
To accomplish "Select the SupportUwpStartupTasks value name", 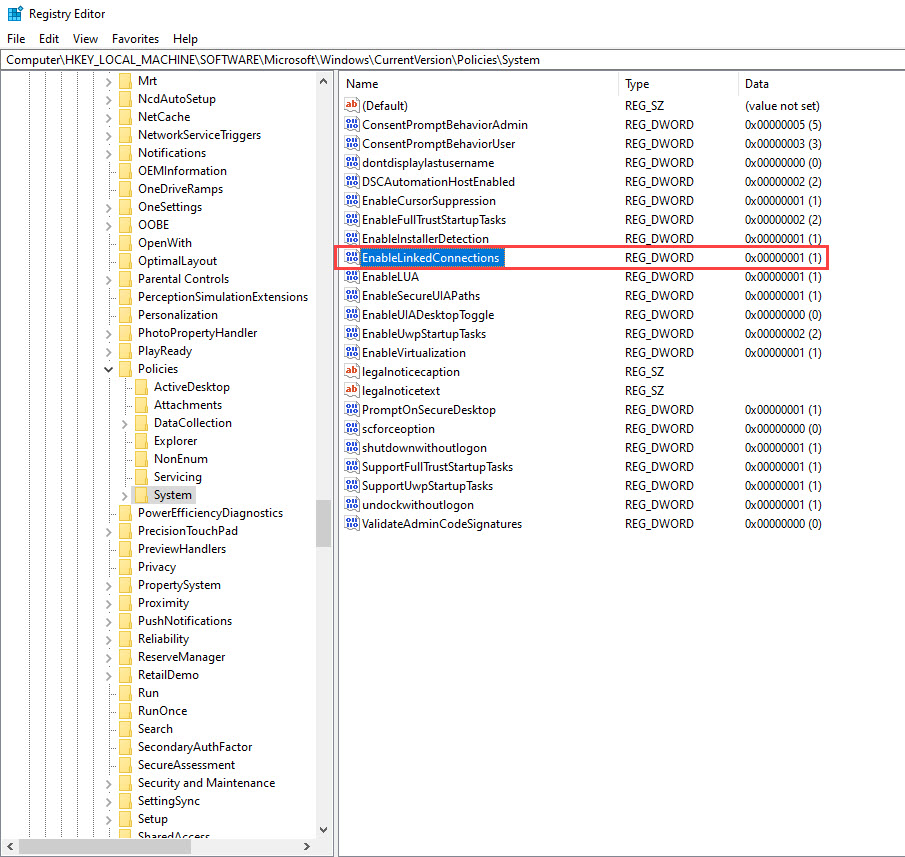I will [427, 486].
